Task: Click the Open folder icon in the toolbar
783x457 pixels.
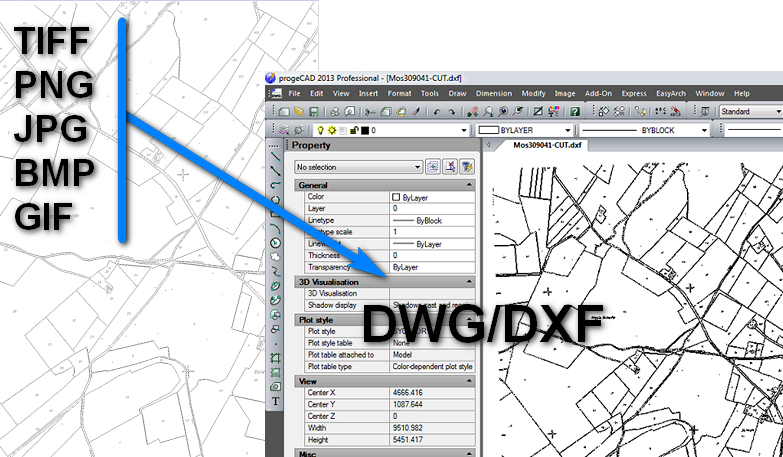Action: tap(299, 111)
